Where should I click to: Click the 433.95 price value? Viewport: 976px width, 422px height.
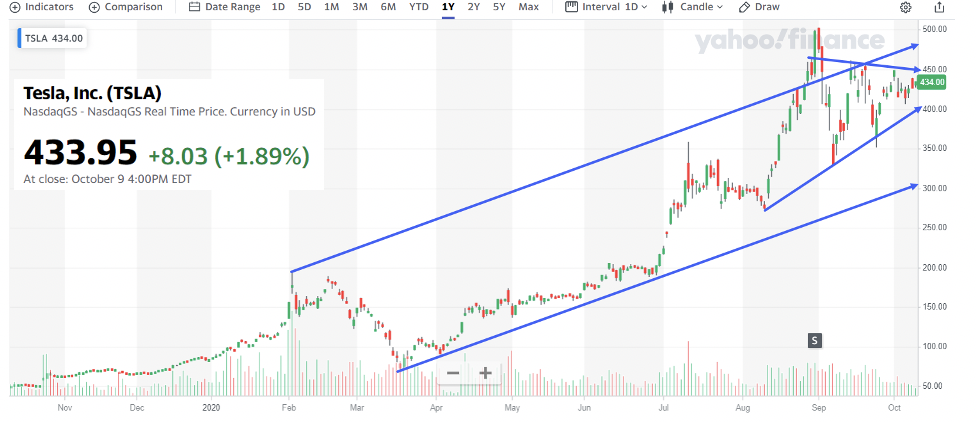(80, 152)
